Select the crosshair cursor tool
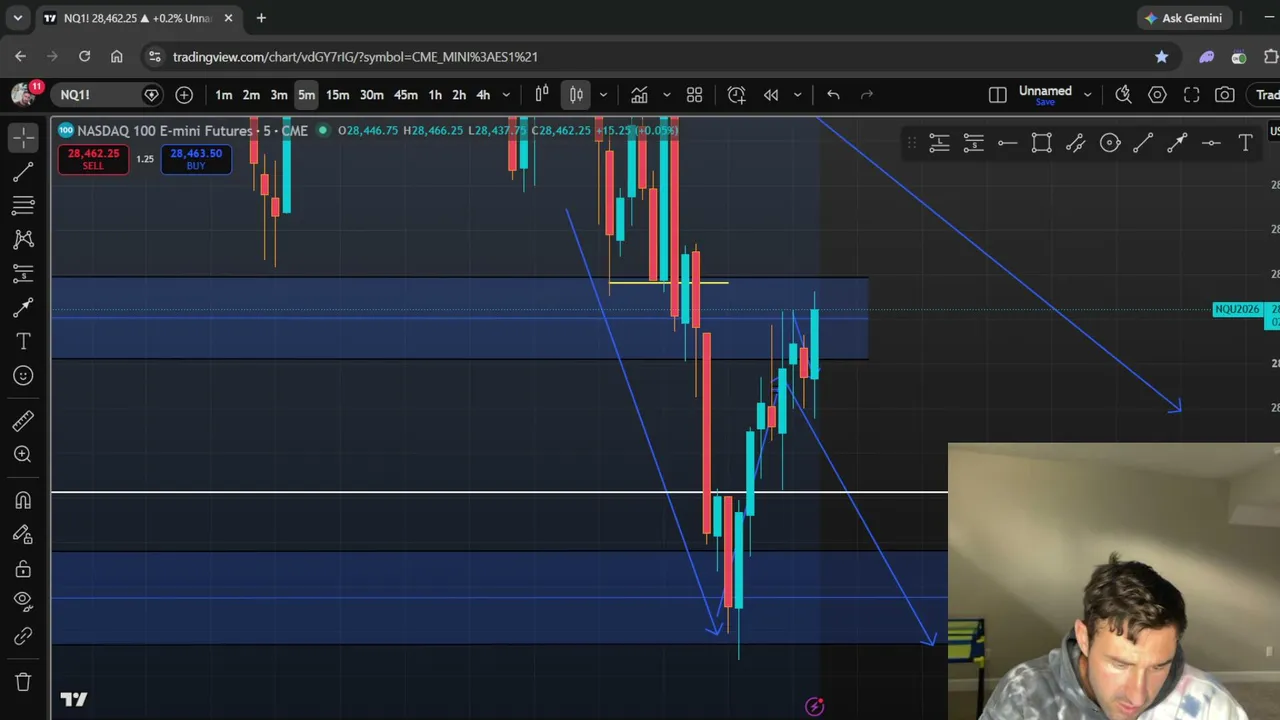Screen dimensions: 1280x720 pyautogui.click(x=23, y=137)
